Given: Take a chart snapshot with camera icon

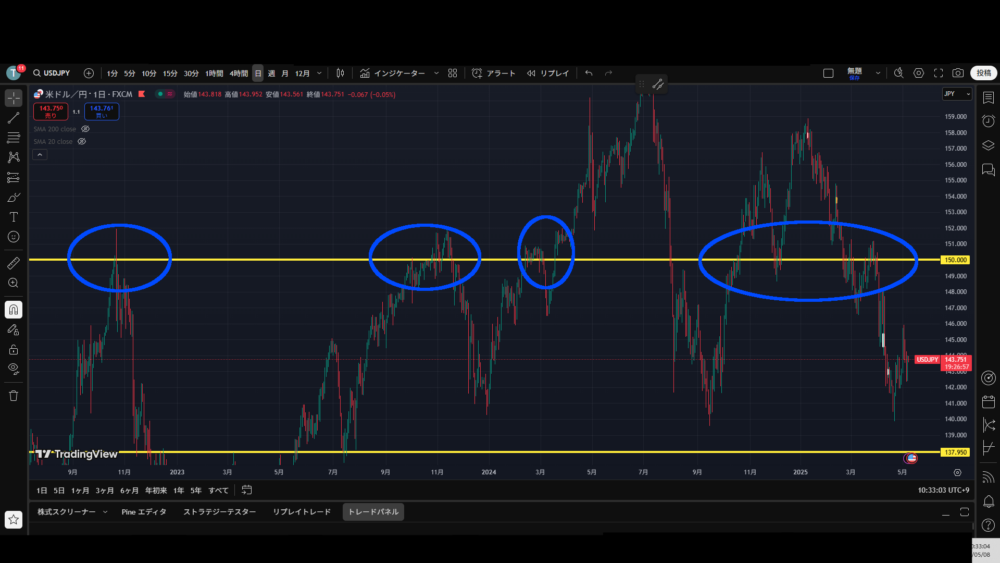Looking at the screenshot, I should tap(958, 73).
